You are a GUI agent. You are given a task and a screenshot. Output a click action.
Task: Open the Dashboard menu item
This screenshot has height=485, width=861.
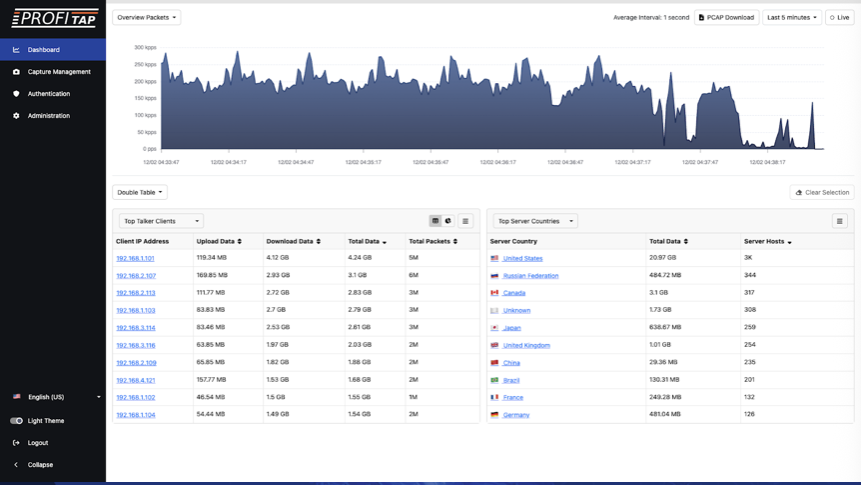tap(43, 50)
